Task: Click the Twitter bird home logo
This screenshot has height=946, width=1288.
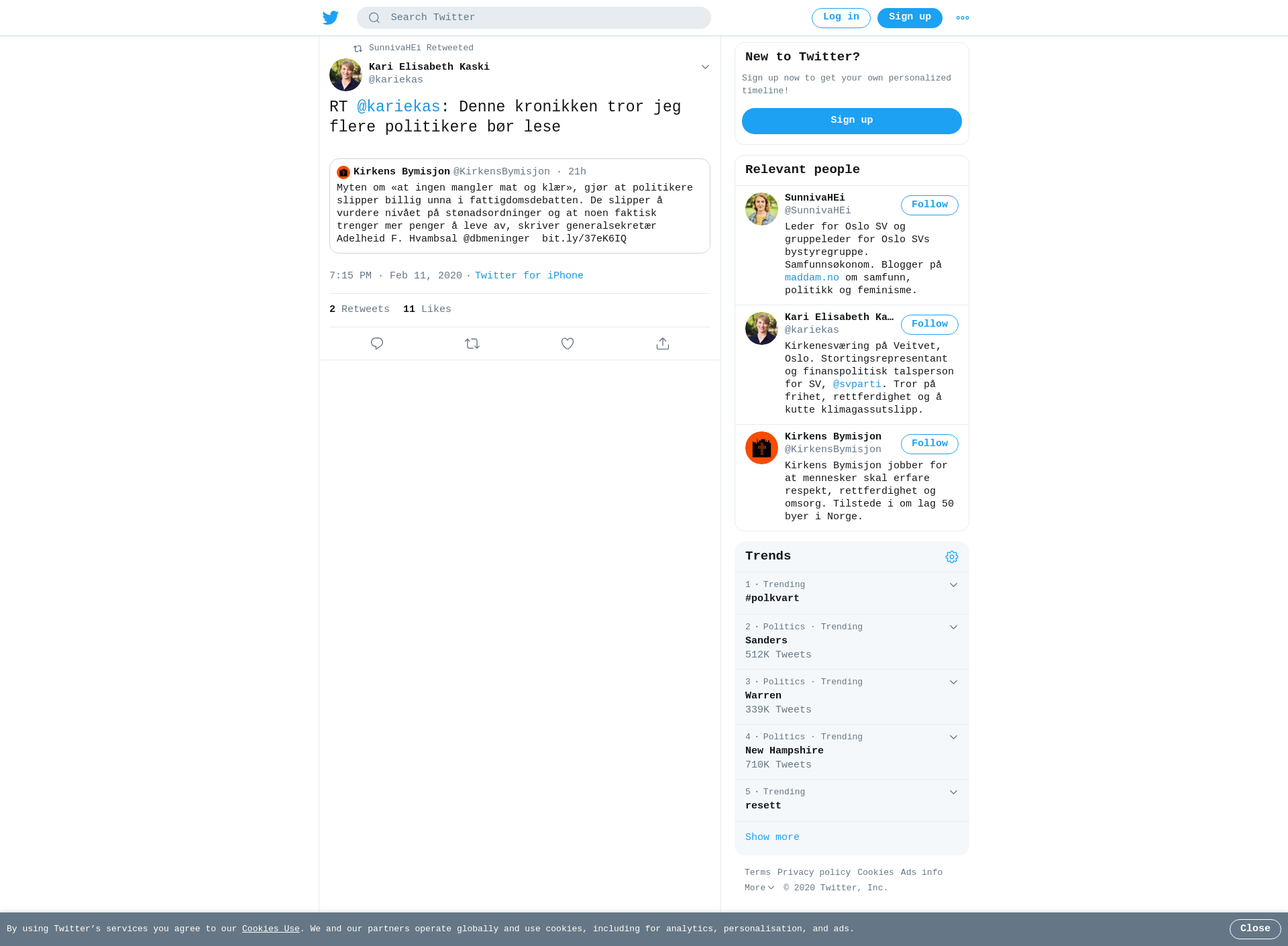Action: pos(330,17)
